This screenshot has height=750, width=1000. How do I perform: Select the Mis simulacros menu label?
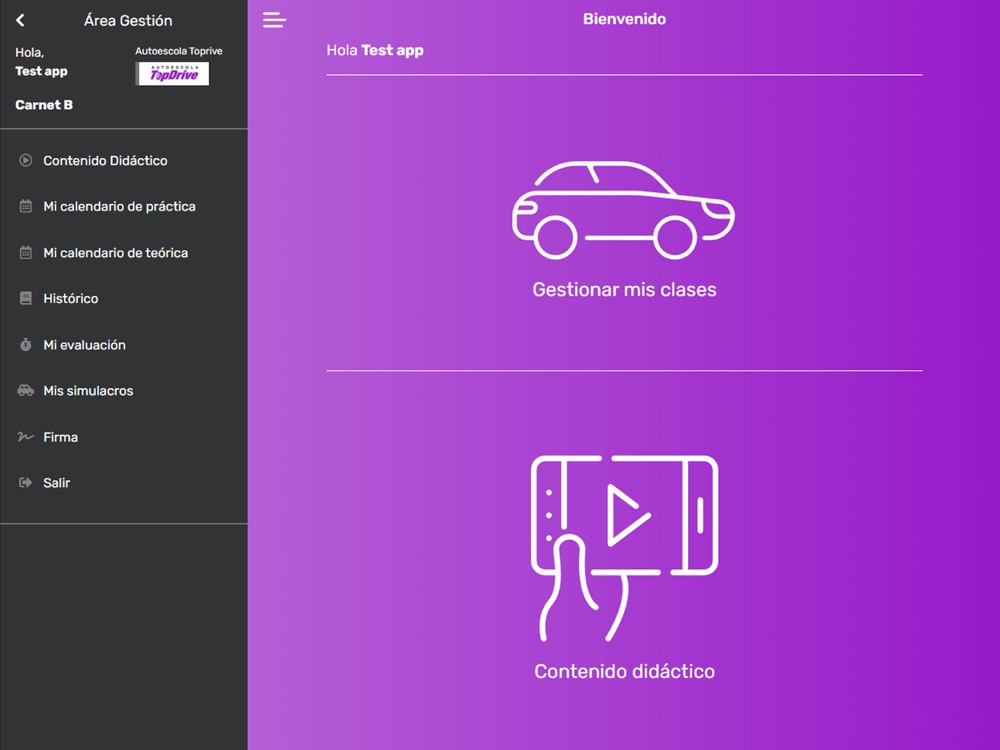(x=88, y=391)
